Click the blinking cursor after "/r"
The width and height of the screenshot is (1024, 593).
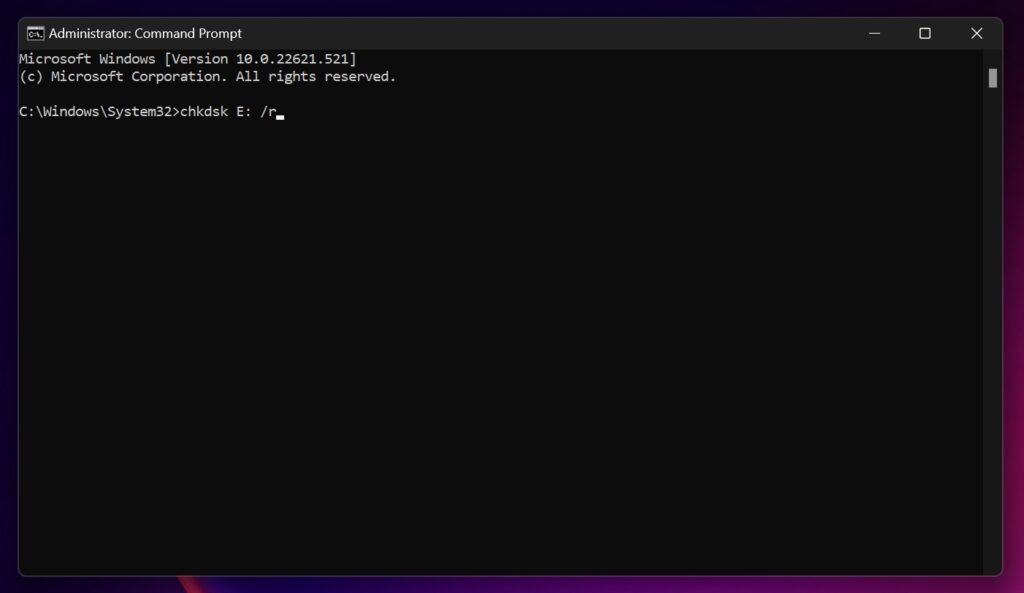pos(280,116)
